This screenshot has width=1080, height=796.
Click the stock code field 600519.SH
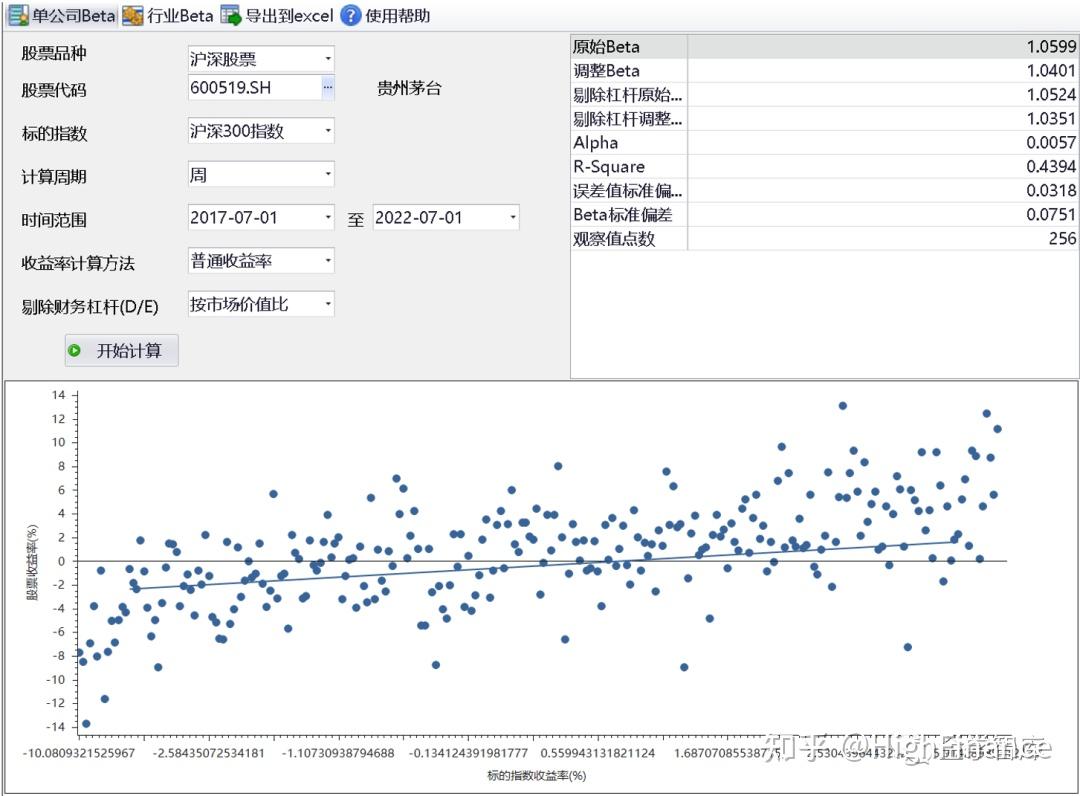[254, 87]
